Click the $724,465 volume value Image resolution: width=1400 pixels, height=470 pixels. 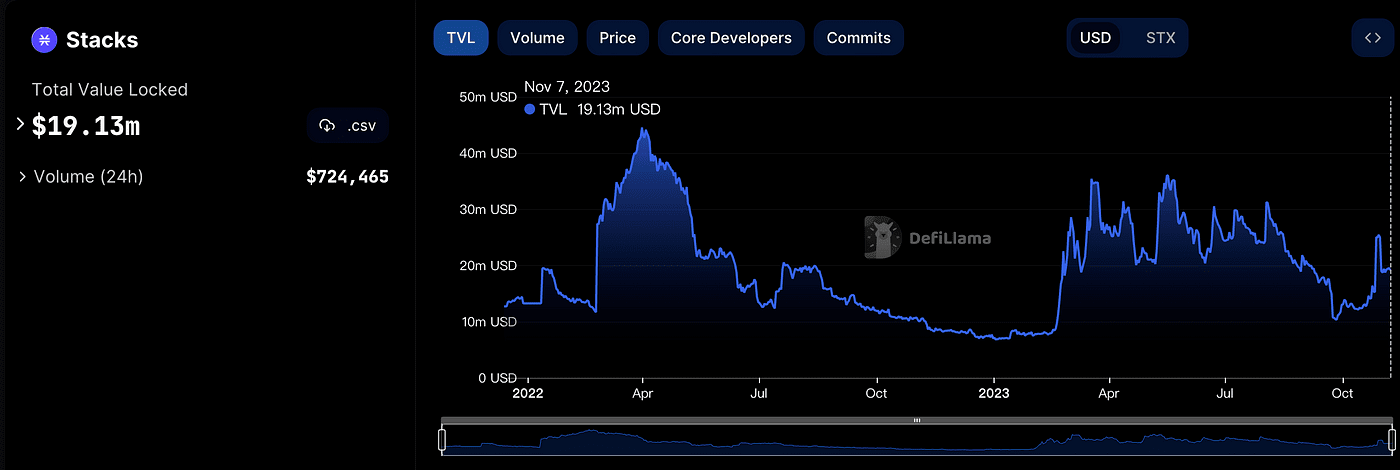347,177
